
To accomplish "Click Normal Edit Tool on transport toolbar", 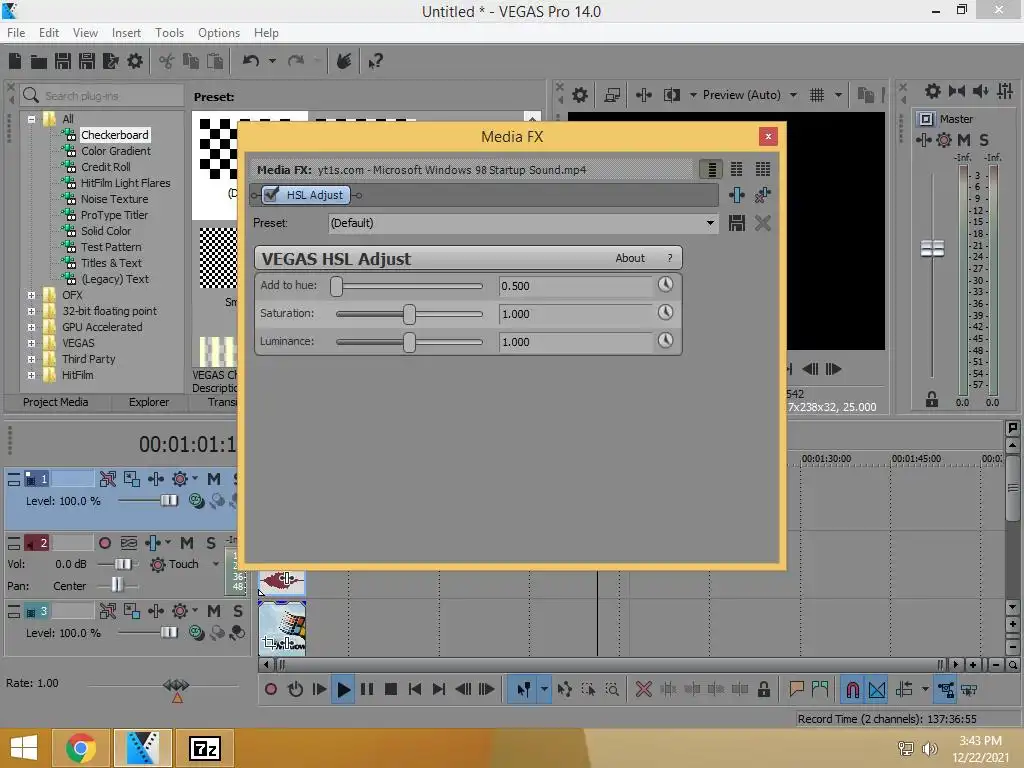I will pyautogui.click(x=523, y=690).
